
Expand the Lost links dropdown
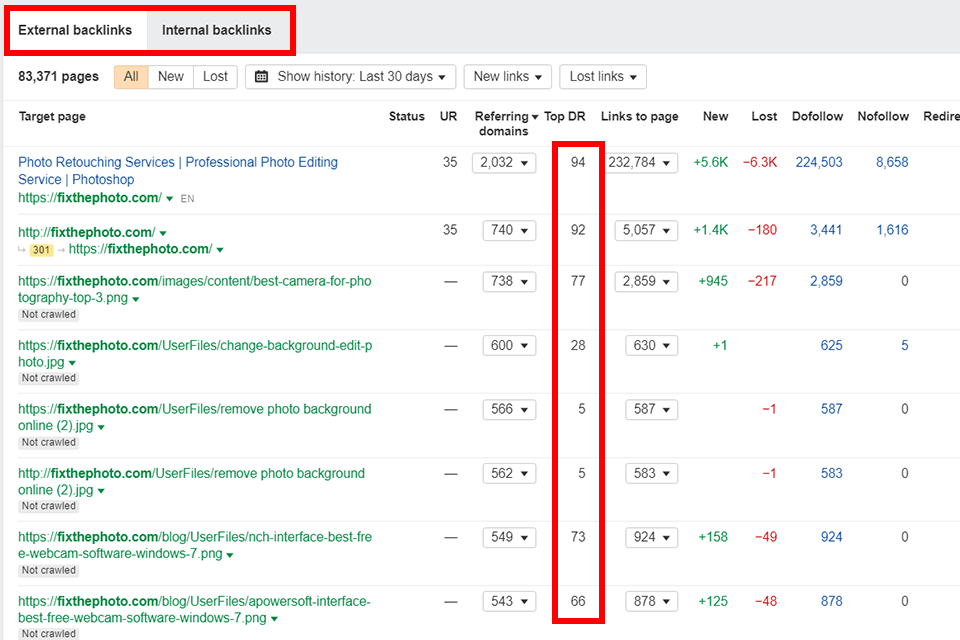pos(603,77)
